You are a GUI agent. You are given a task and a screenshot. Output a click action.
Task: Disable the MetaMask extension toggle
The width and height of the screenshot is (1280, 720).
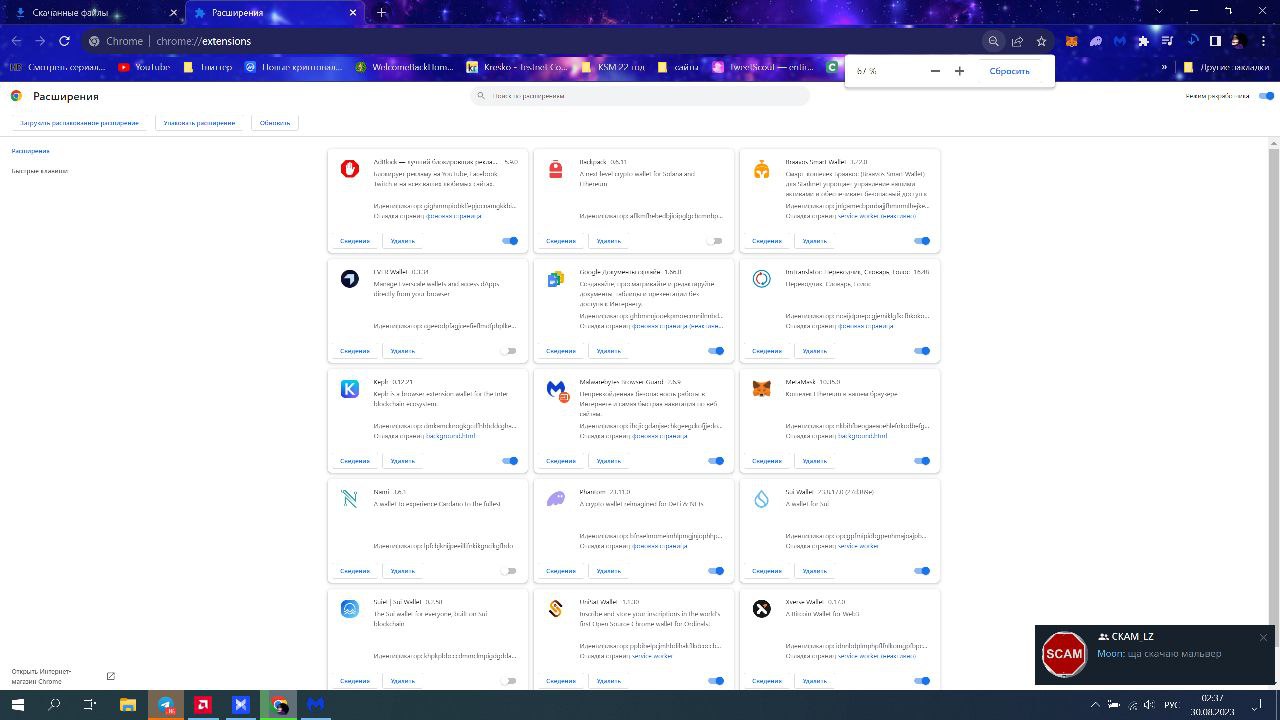coord(922,461)
